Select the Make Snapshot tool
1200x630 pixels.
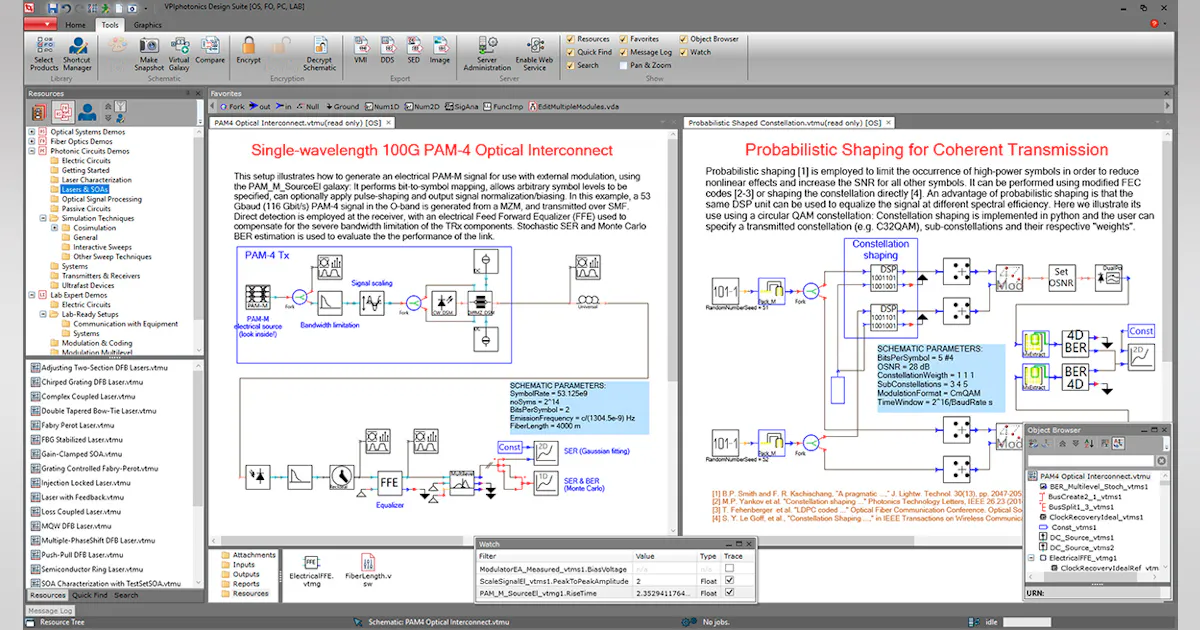(x=148, y=52)
